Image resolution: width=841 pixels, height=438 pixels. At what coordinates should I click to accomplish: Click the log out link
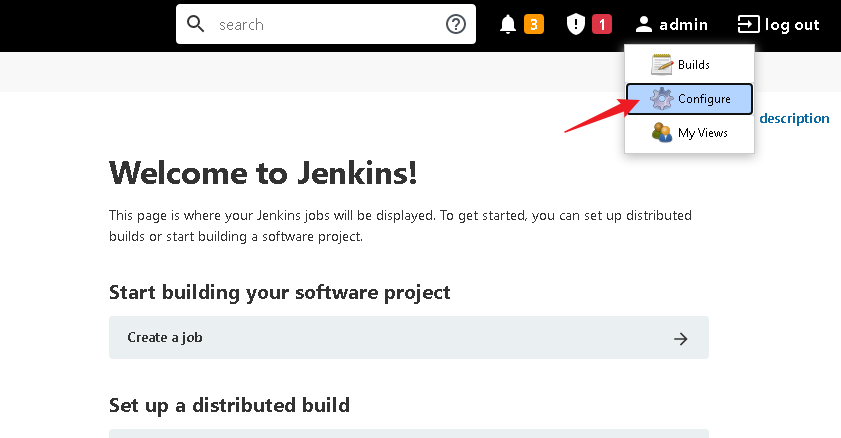tap(779, 25)
